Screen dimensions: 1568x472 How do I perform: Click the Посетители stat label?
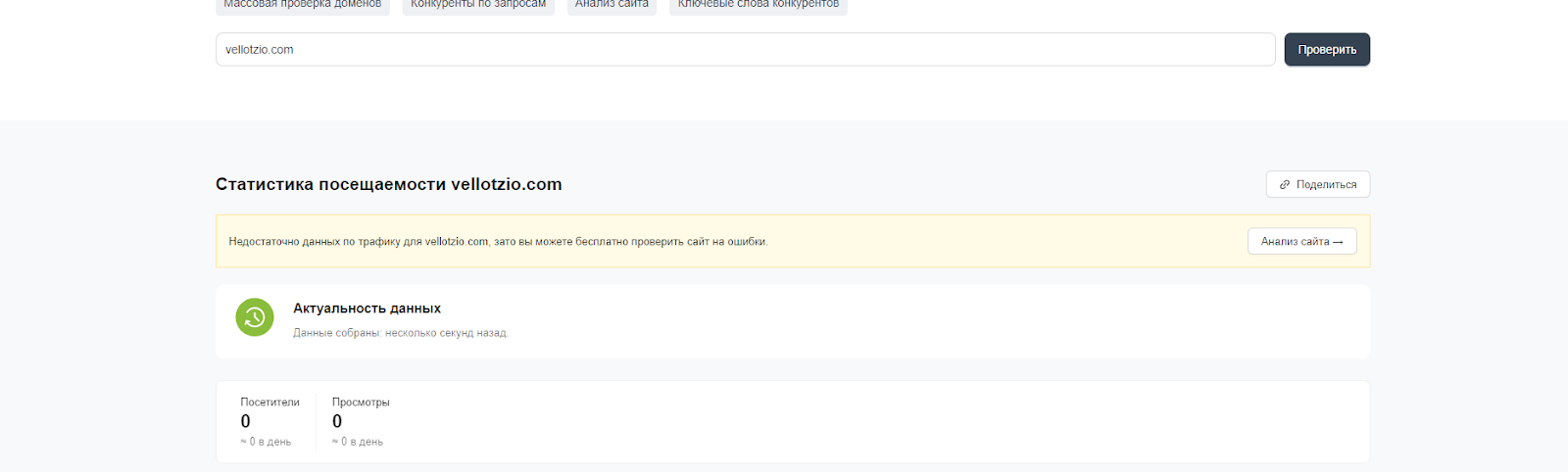(x=269, y=402)
